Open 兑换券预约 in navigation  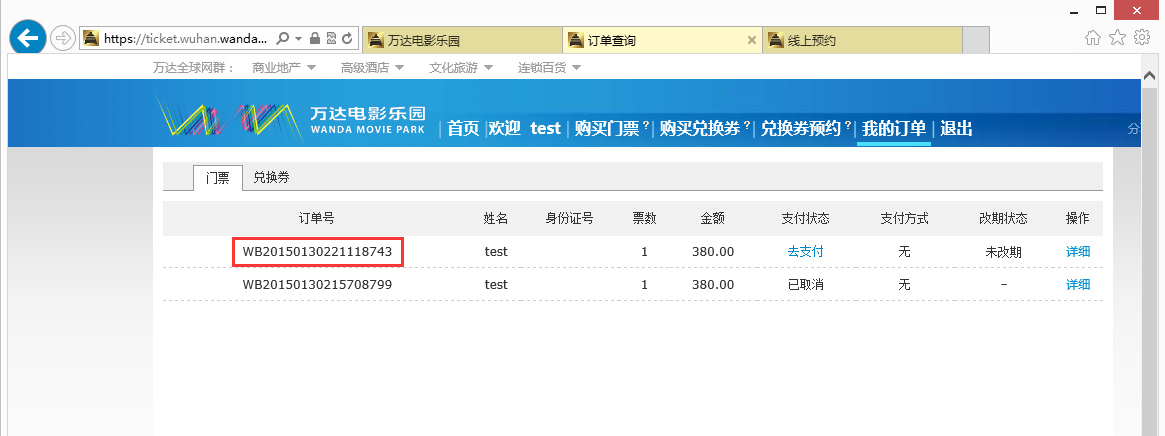[x=800, y=128]
